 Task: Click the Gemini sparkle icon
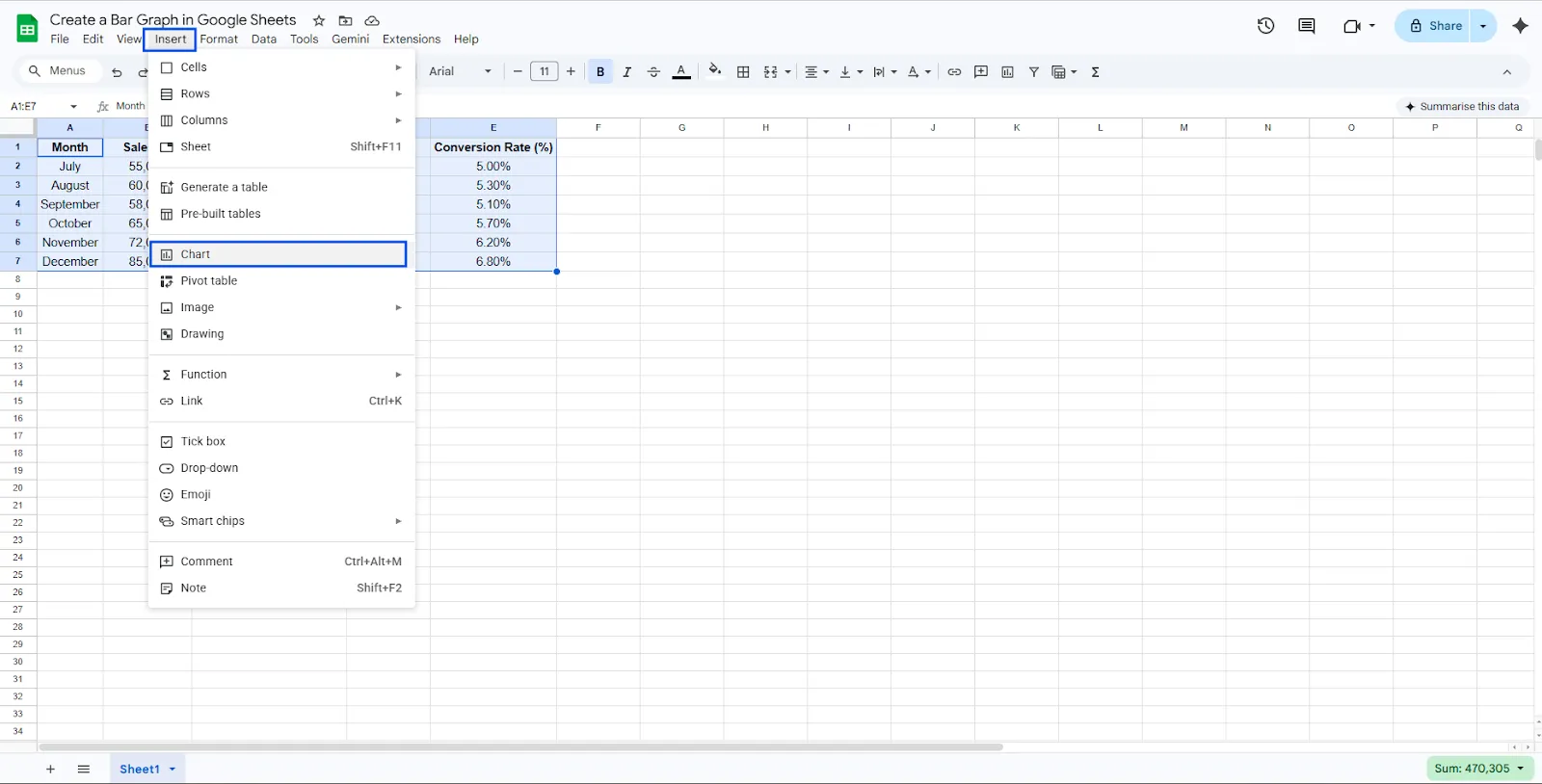[x=1520, y=26]
